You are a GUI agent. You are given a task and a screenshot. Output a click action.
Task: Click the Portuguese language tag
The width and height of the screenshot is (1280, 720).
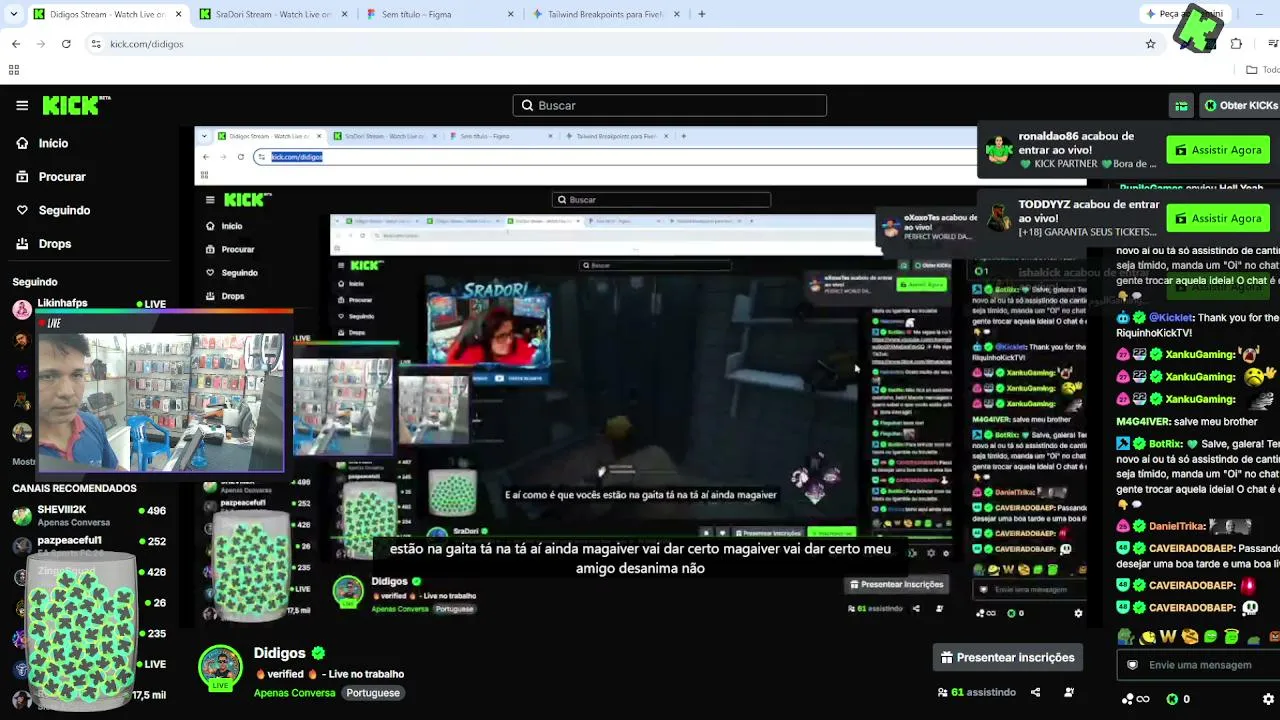pyautogui.click(x=373, y=693)
